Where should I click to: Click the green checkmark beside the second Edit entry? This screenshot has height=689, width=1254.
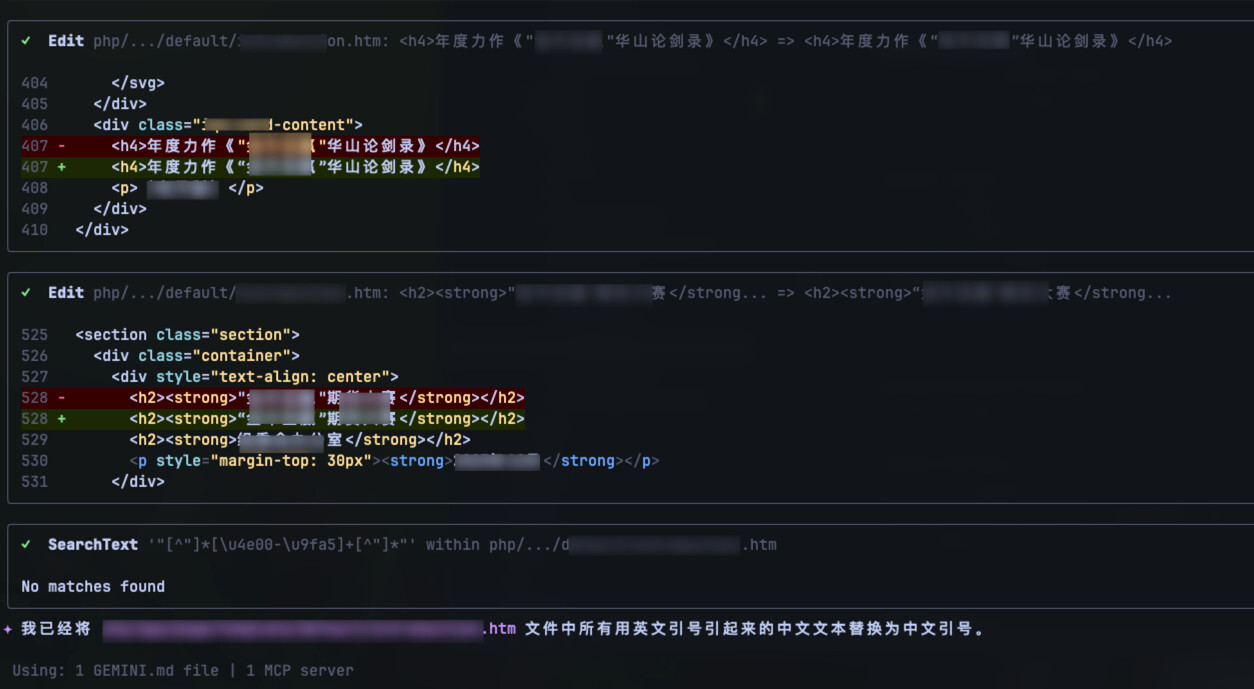click(x=26, y=293)
